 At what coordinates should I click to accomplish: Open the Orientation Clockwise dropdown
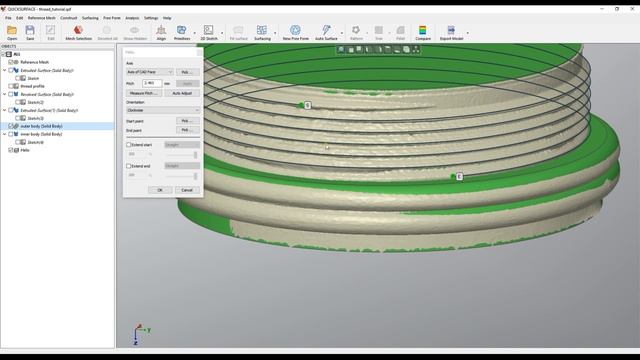163,110
